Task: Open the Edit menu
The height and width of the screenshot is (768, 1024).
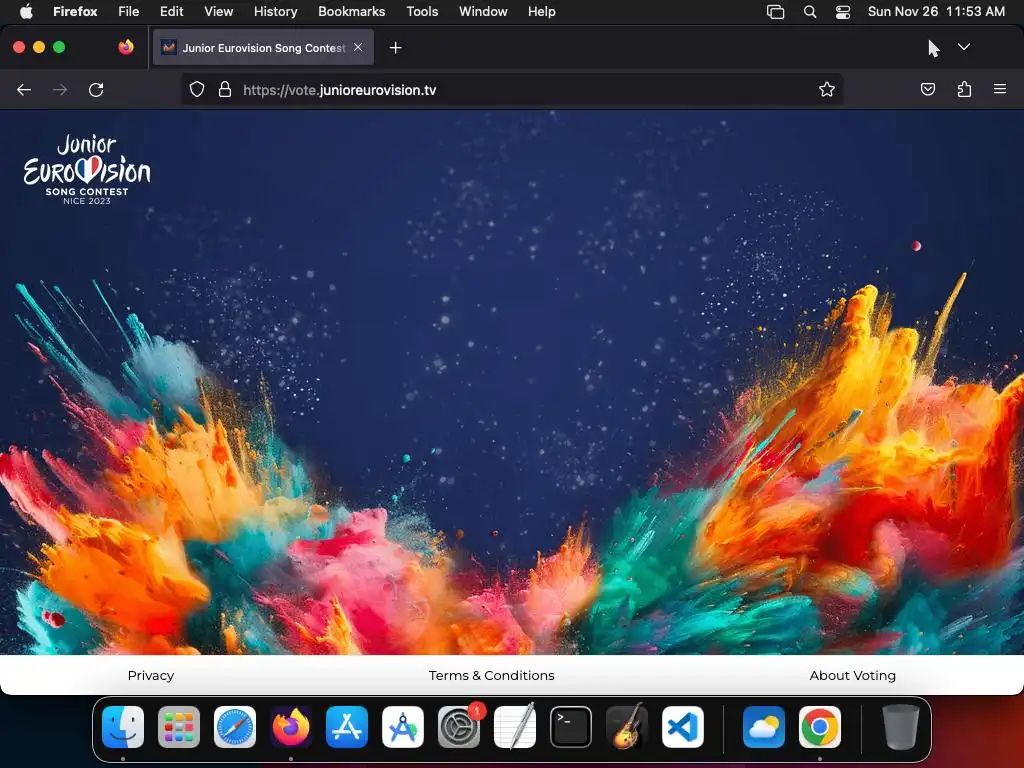Action: [x=172, y=11]
